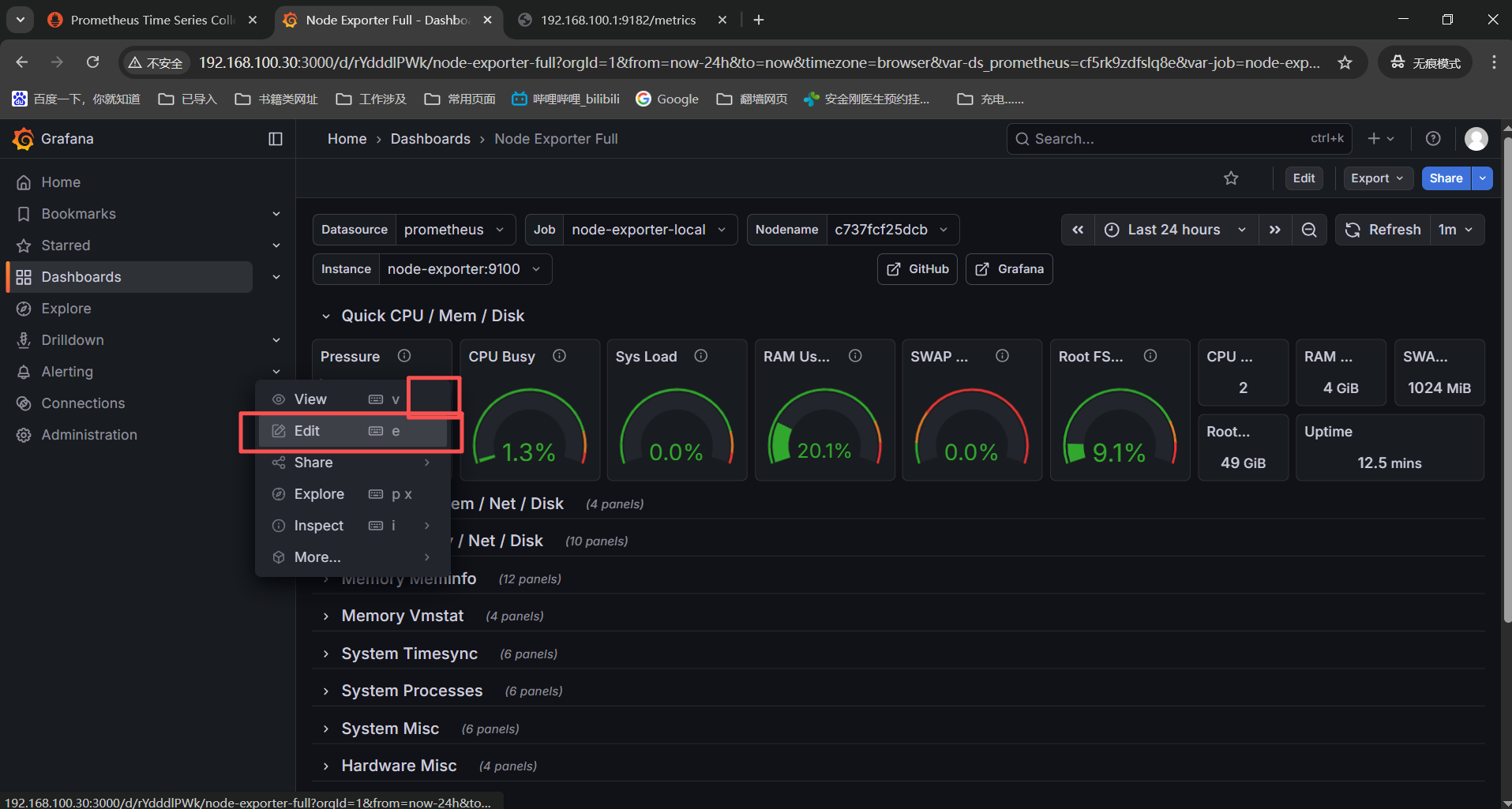Image resolution: width=1512 pixels, height=809 pixels.
Task: Open the user profile avatar
Action: [x=1476, y=139]
